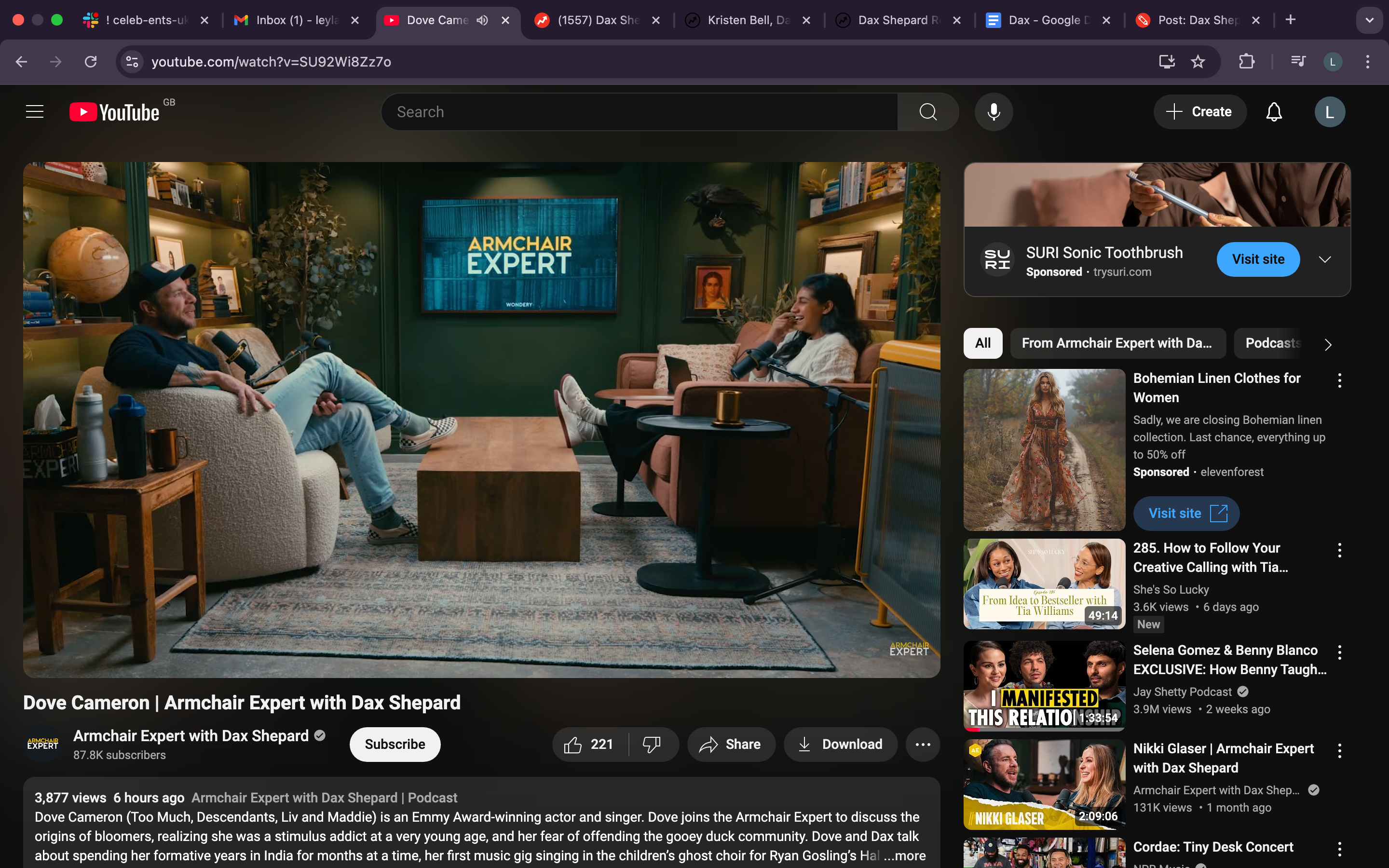Switch to the (1557) Dax Shepard tab

click(x=598, y=20)
